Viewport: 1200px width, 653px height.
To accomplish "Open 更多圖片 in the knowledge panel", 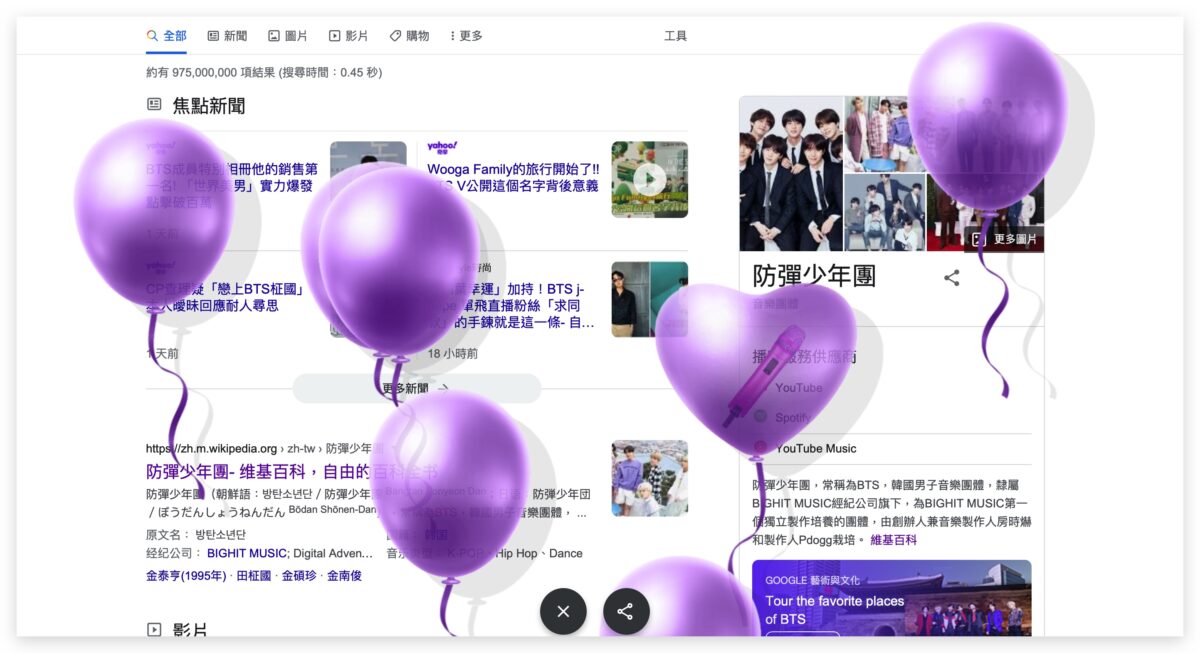I will point(1005,239).
